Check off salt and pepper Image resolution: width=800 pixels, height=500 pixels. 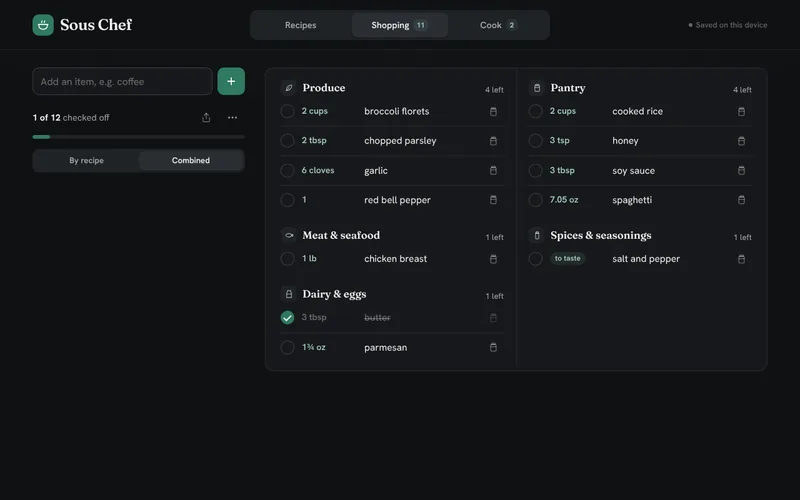535,259
